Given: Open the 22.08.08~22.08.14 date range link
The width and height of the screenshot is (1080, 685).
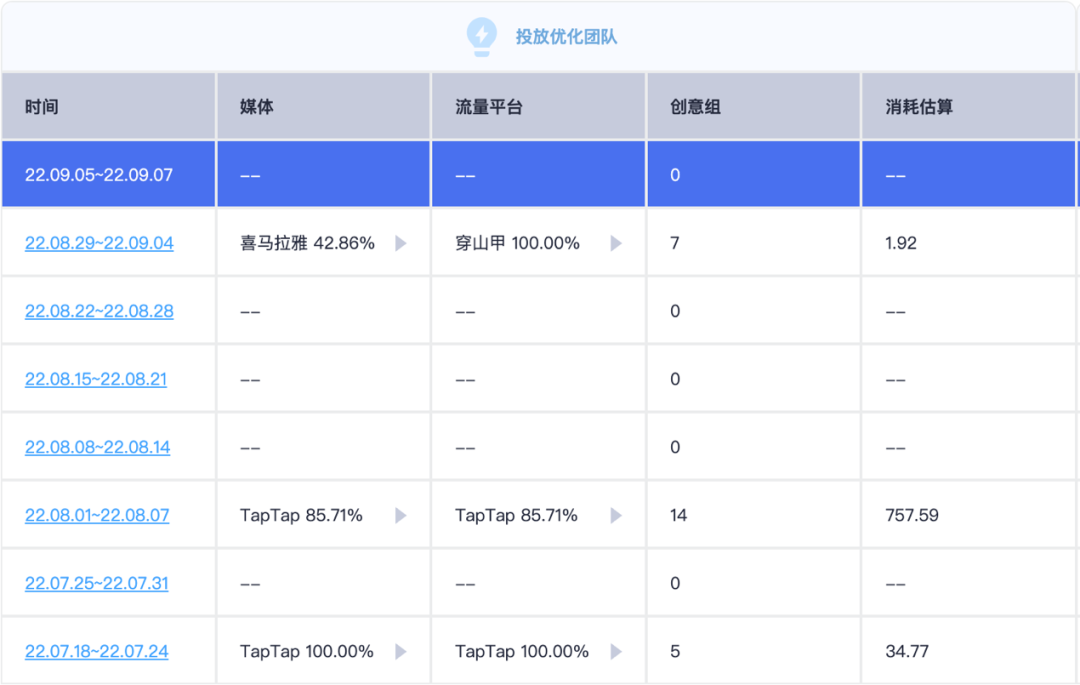Looking at the screenshot, I should click(x=97, y=447).
